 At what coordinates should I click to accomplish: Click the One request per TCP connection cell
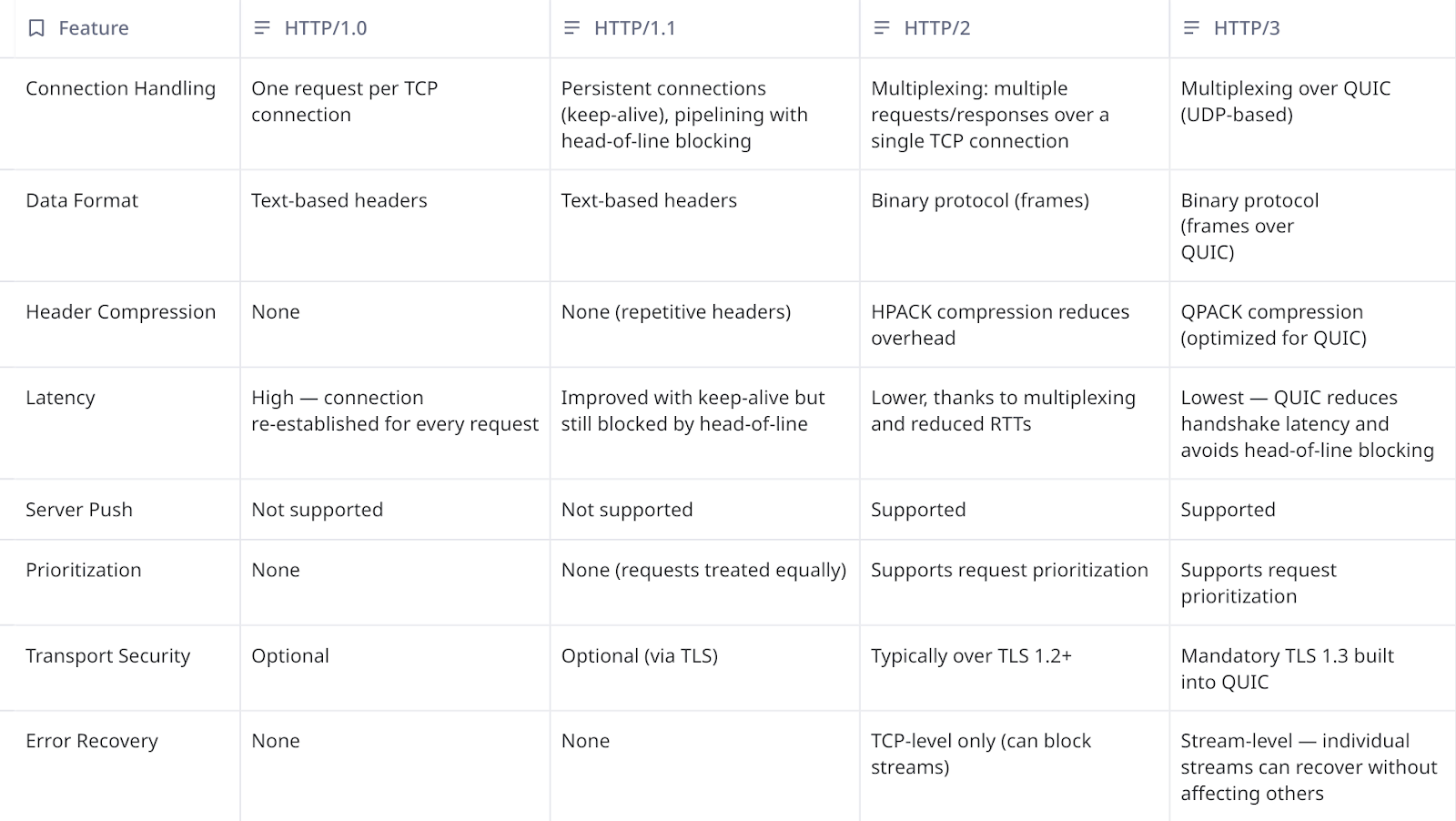(x=395, y=114)
